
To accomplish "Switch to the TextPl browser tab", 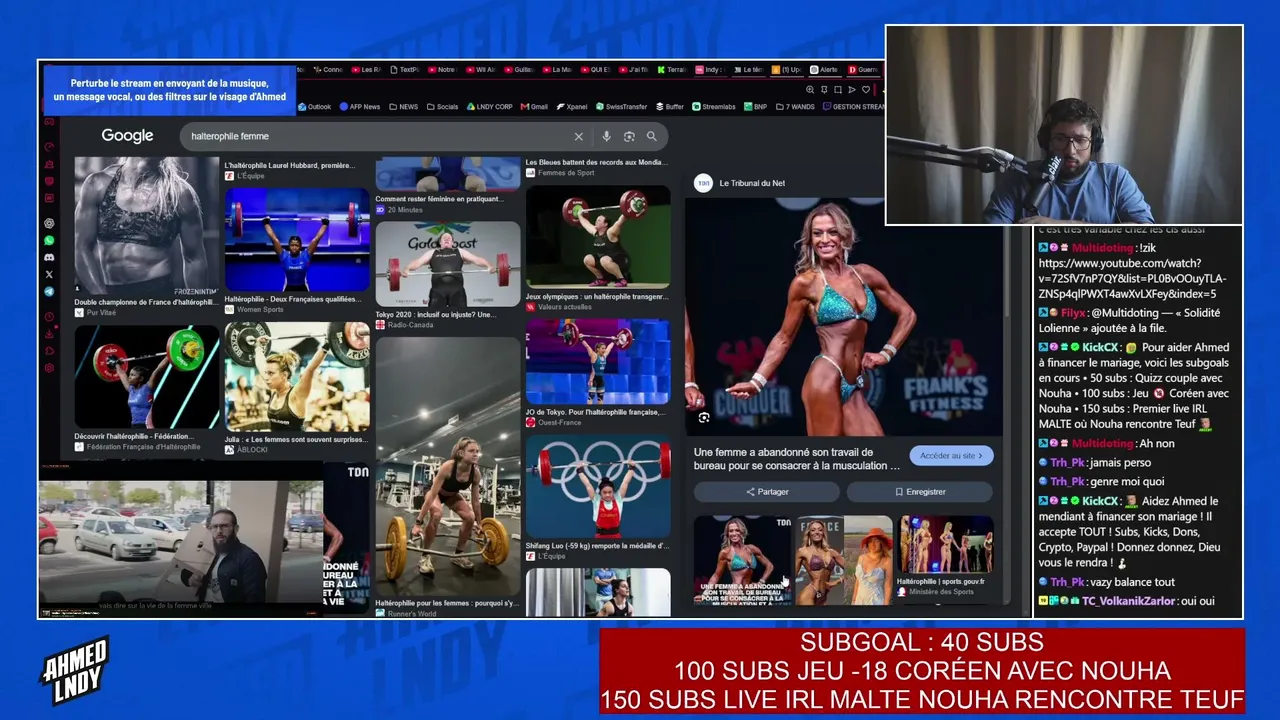I will click(x=404, y=70).
